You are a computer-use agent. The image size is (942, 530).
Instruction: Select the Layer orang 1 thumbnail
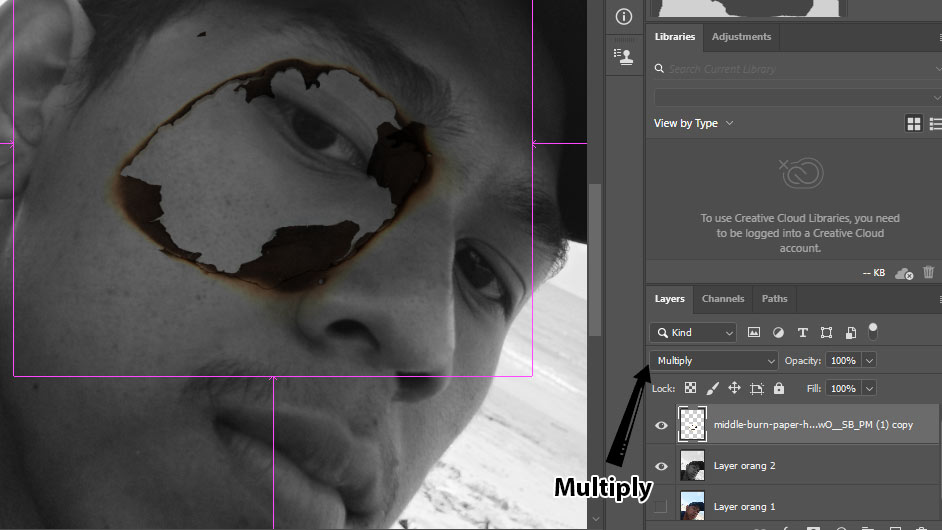[x=692, y=506]
